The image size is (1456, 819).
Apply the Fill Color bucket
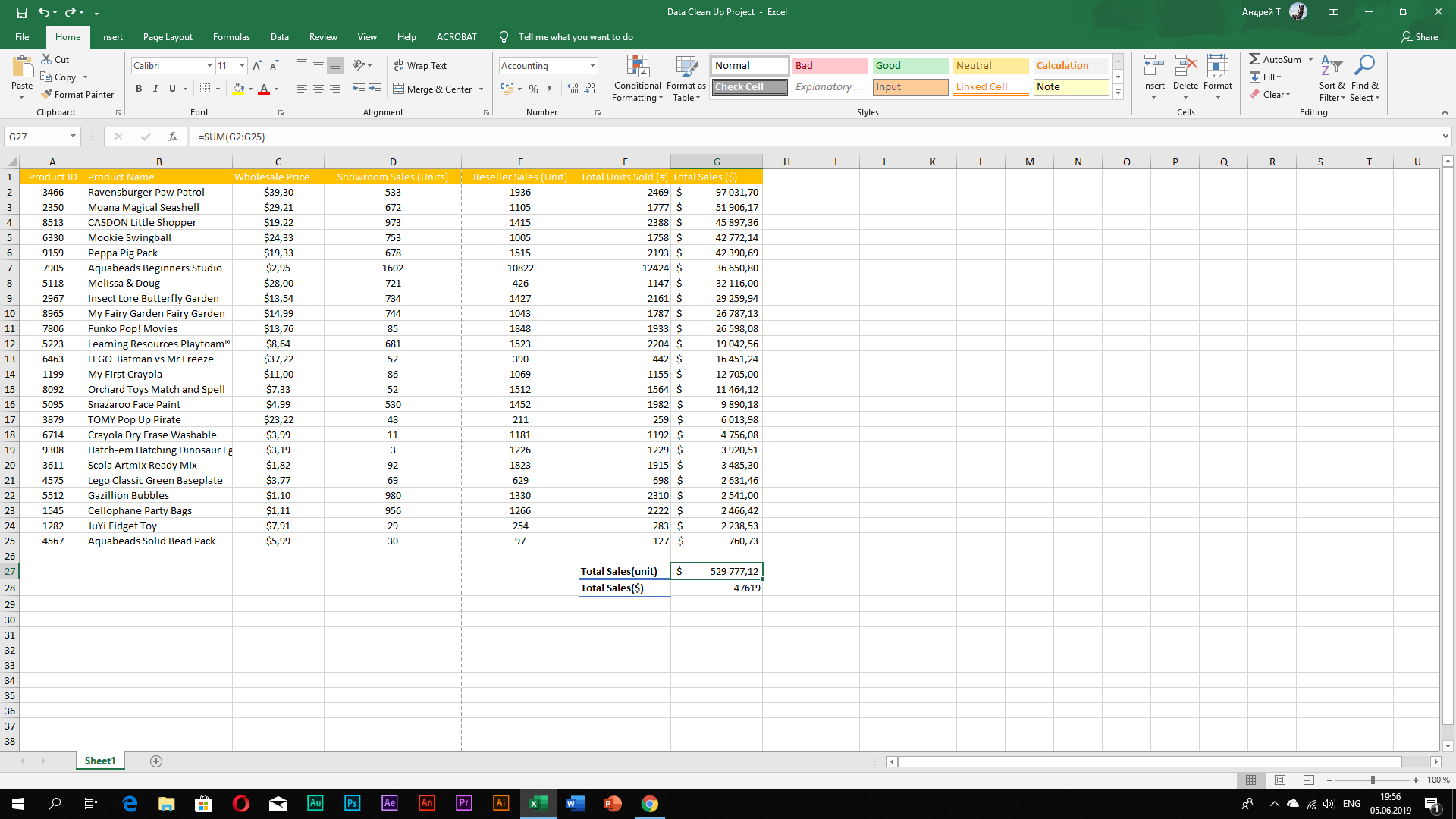pyautogui.click(x=238, y=89)
